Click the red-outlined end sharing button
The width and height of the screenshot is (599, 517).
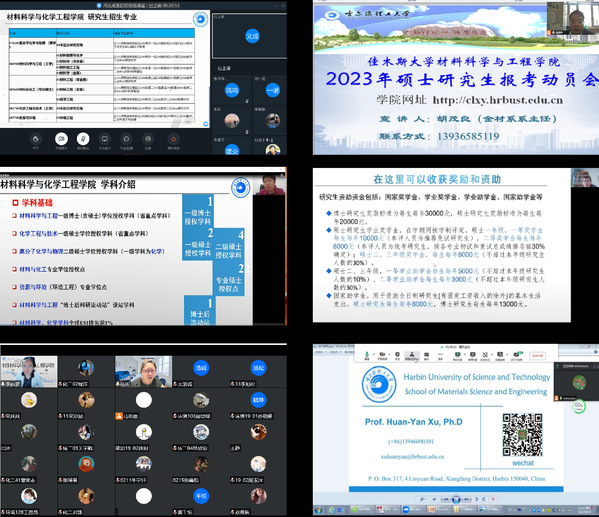pos(537,356)
